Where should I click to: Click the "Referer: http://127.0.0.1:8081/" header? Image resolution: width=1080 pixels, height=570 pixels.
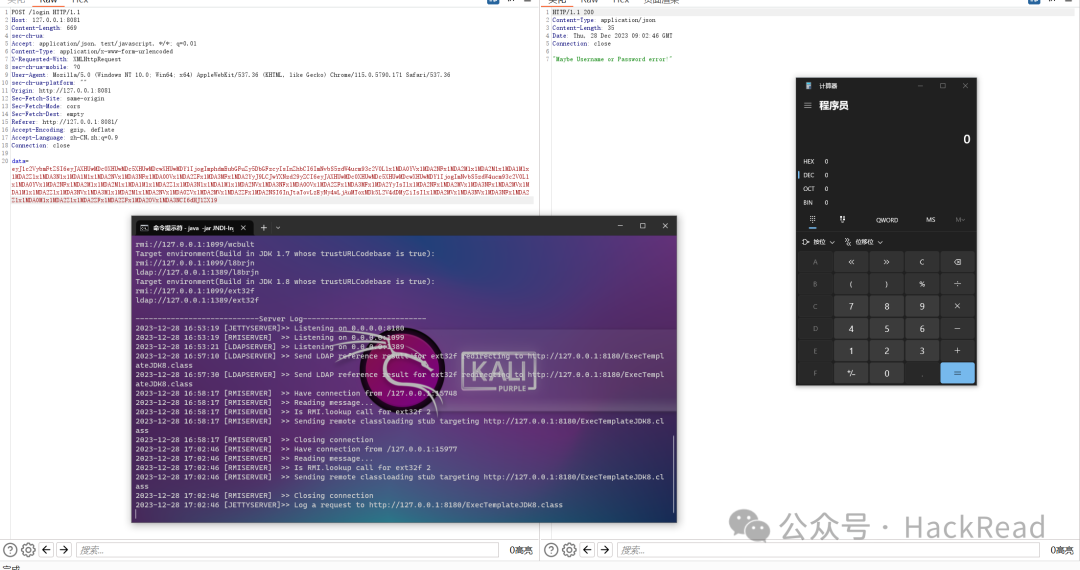click(64, 122)
